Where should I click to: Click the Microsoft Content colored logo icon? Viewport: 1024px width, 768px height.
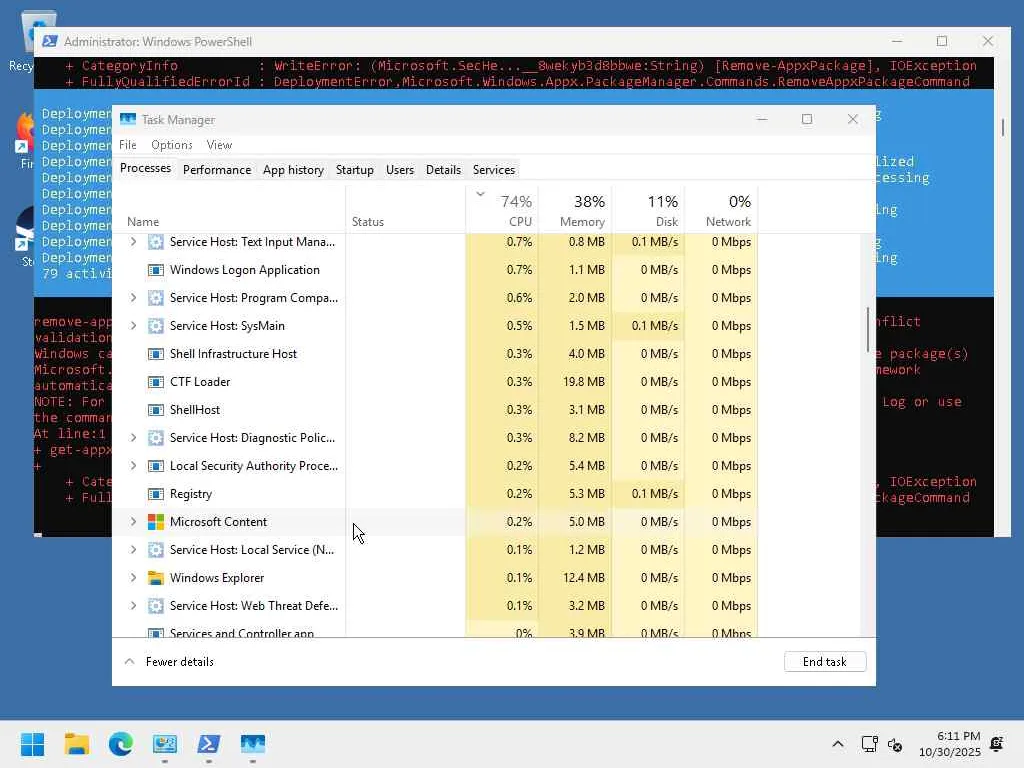(x=155, y=522)
